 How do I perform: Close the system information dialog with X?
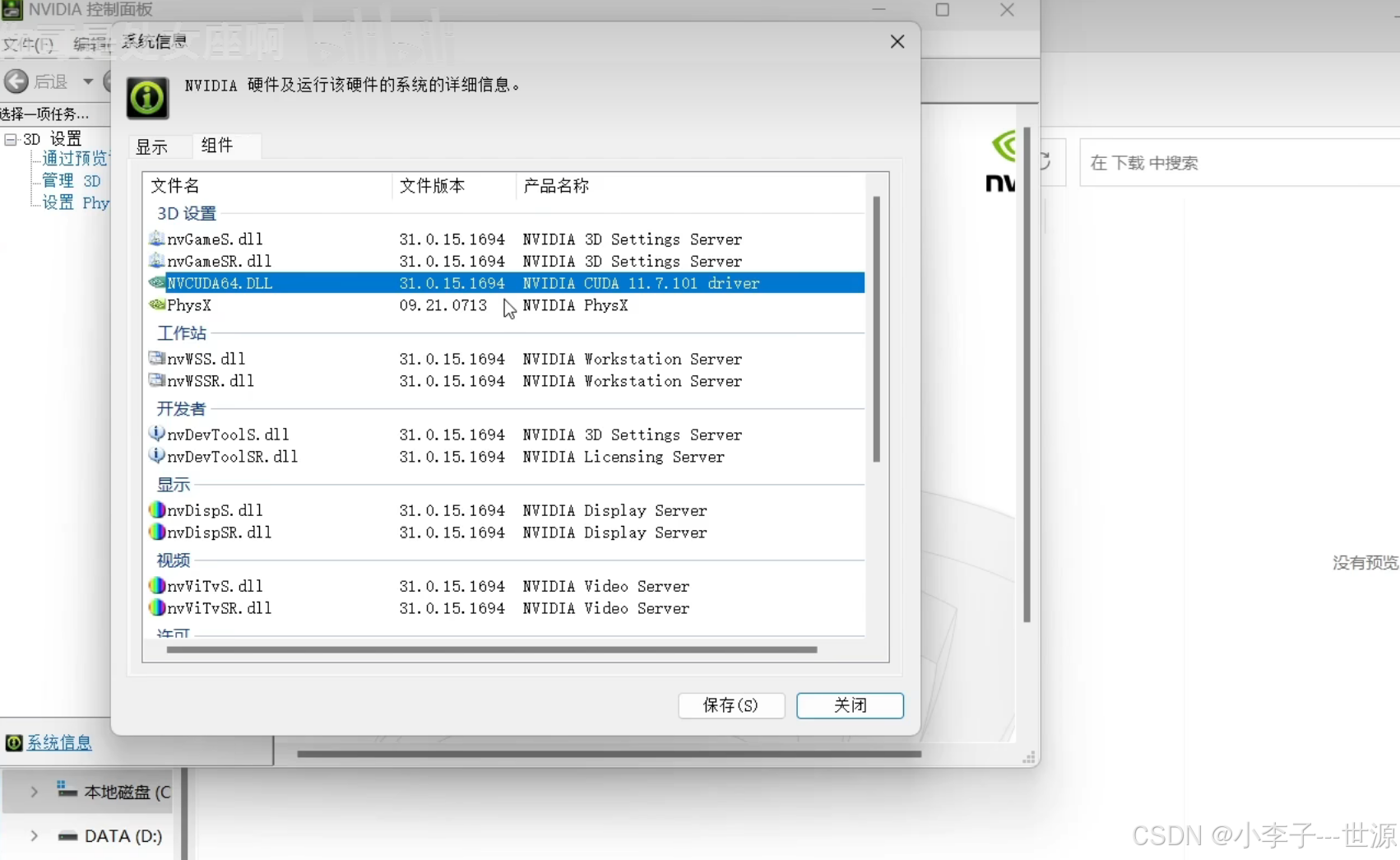[897, 41]
